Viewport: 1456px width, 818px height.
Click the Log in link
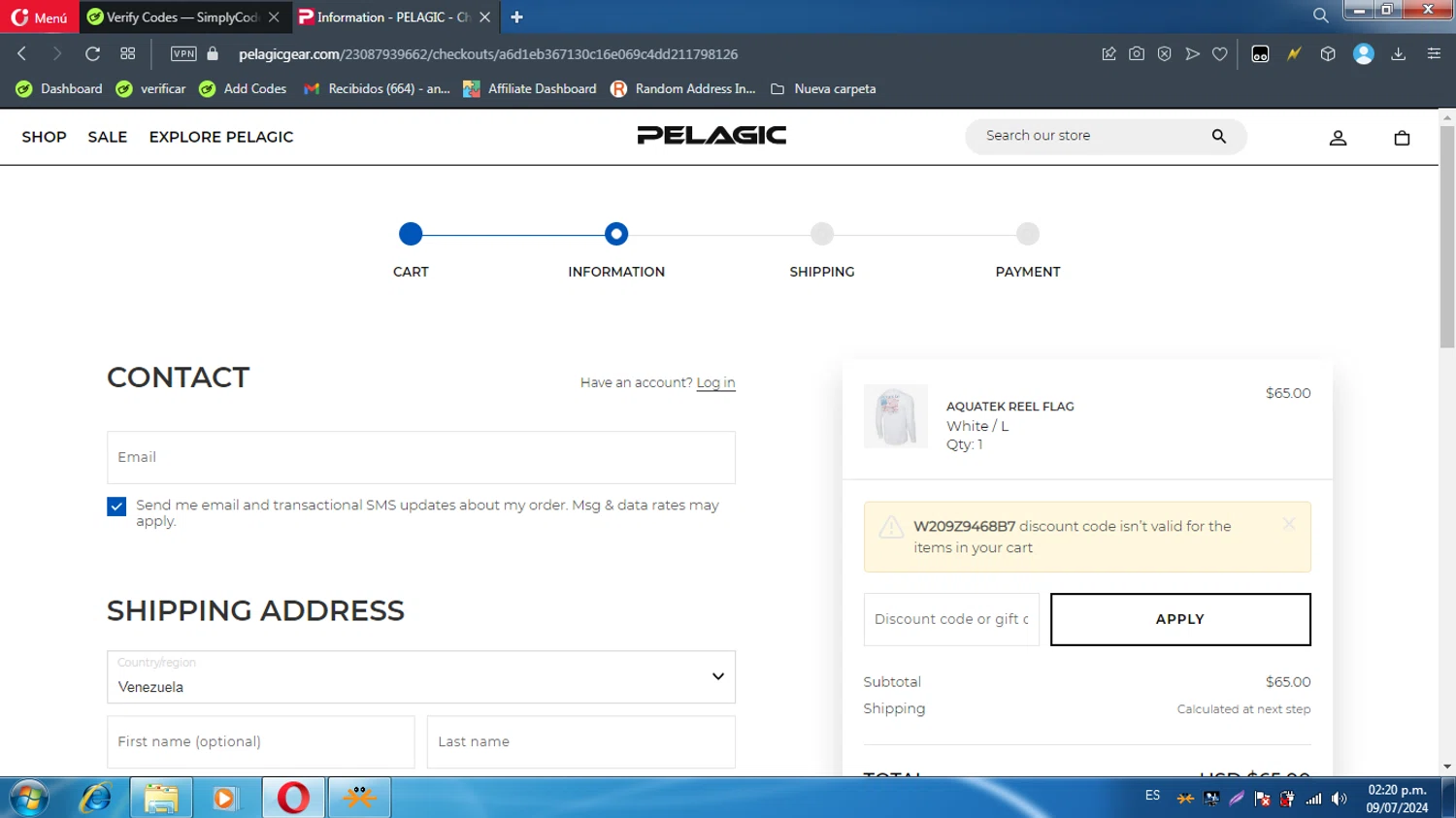[x=715, y=382]
